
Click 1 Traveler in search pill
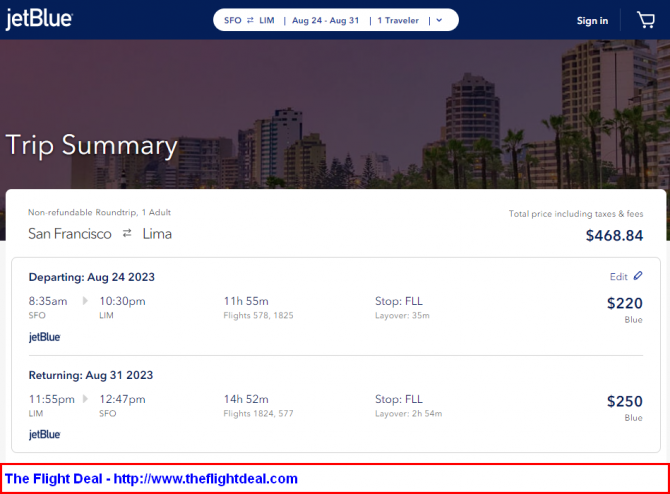tap(398, 20)
